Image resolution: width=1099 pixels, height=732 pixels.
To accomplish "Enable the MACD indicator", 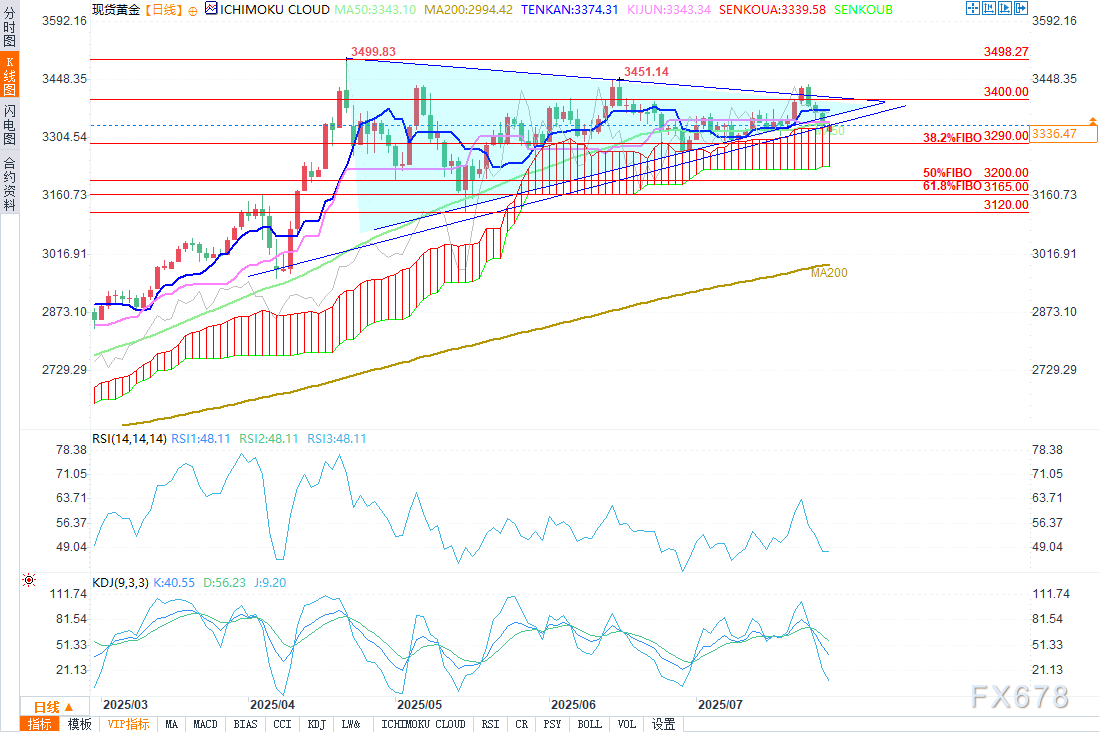I will [x=205, y=724].
